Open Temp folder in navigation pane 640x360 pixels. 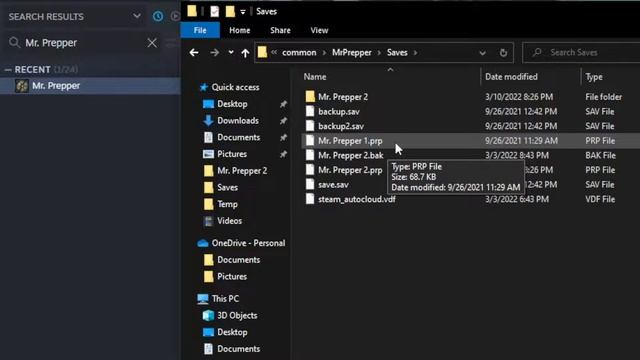[x=227, y=204]
